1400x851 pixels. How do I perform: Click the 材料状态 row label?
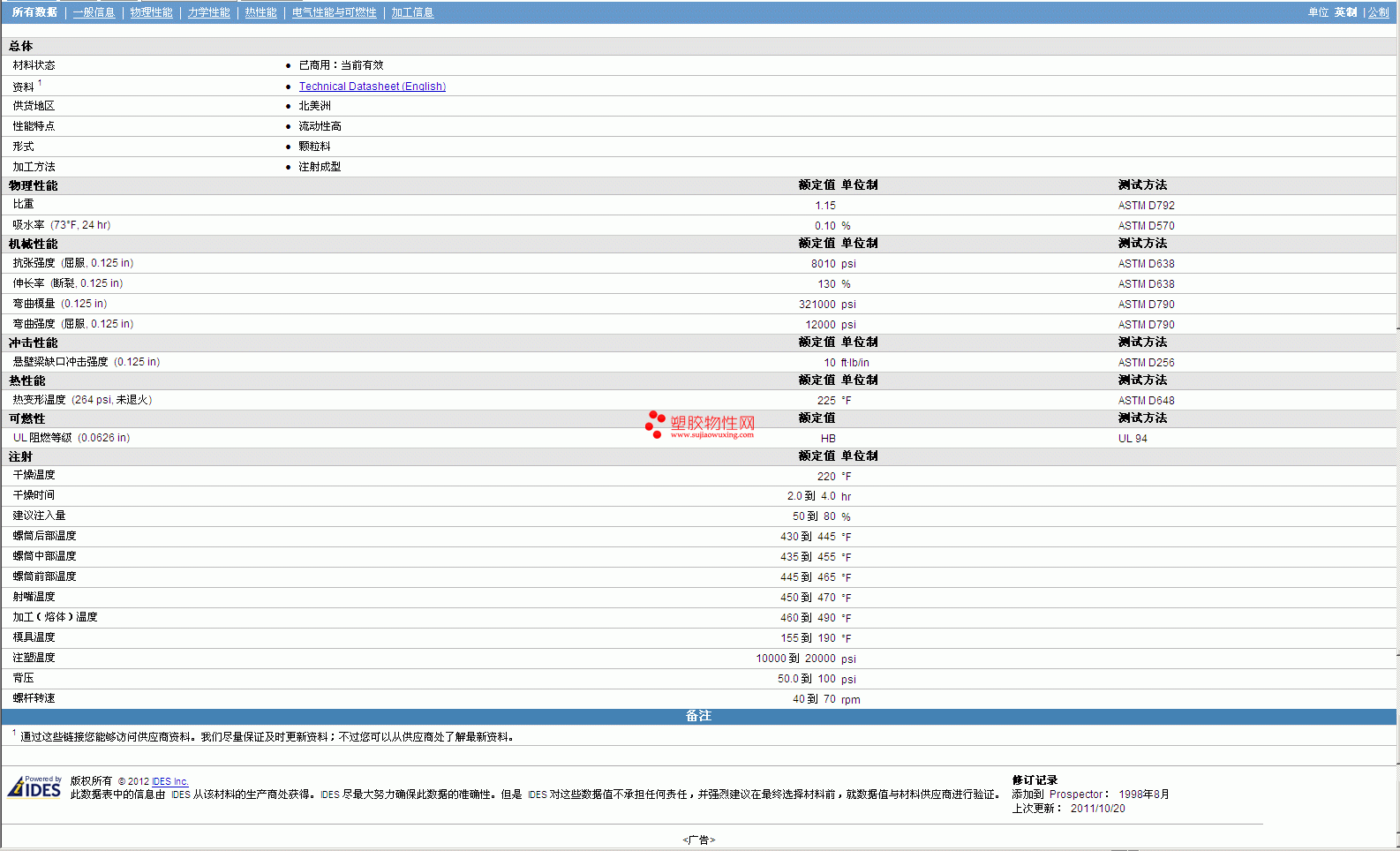click(x=34, y=65)
